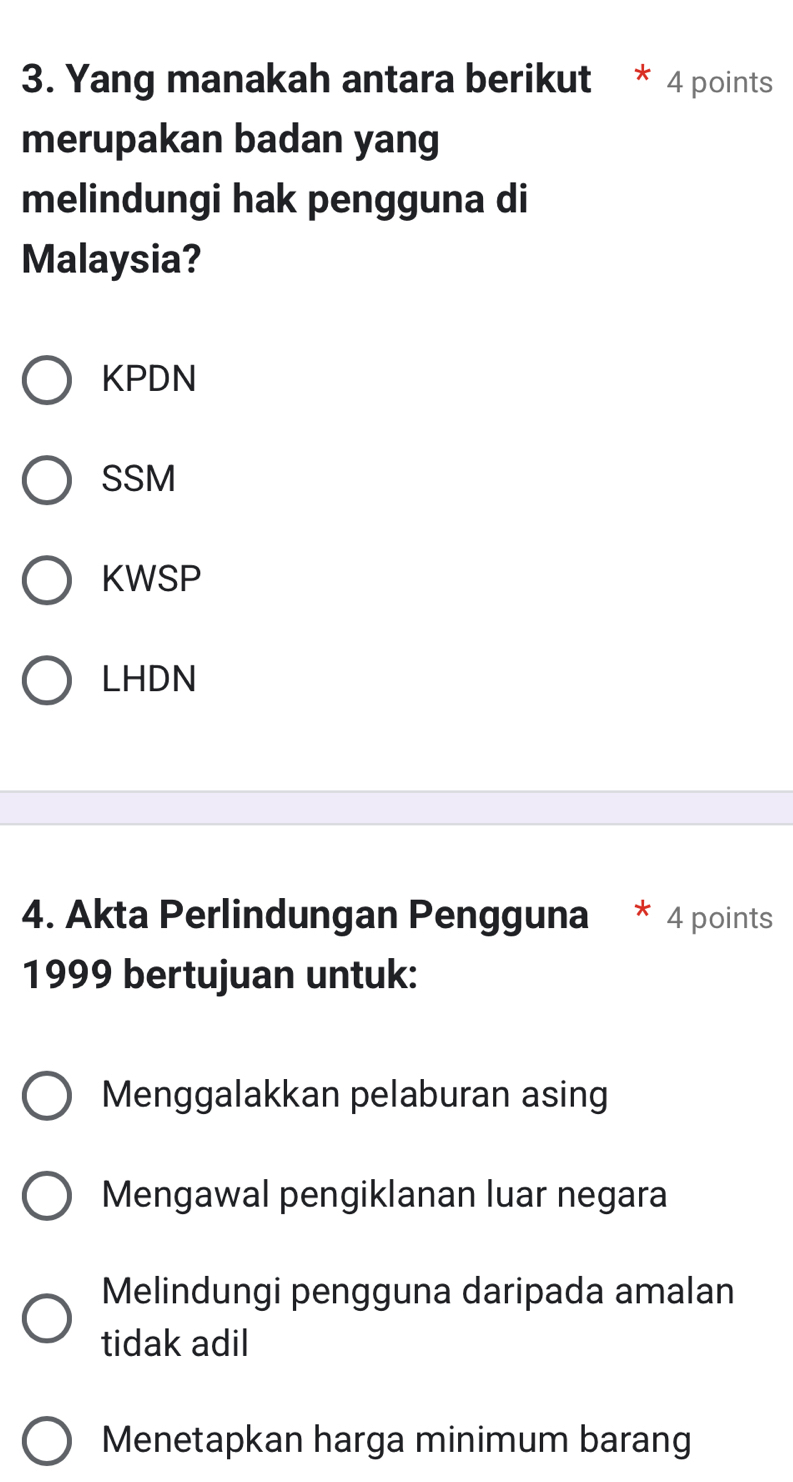Select radio for Menggalakkan pelaburan asing
793x1482 pixels.
point(47,1096)
